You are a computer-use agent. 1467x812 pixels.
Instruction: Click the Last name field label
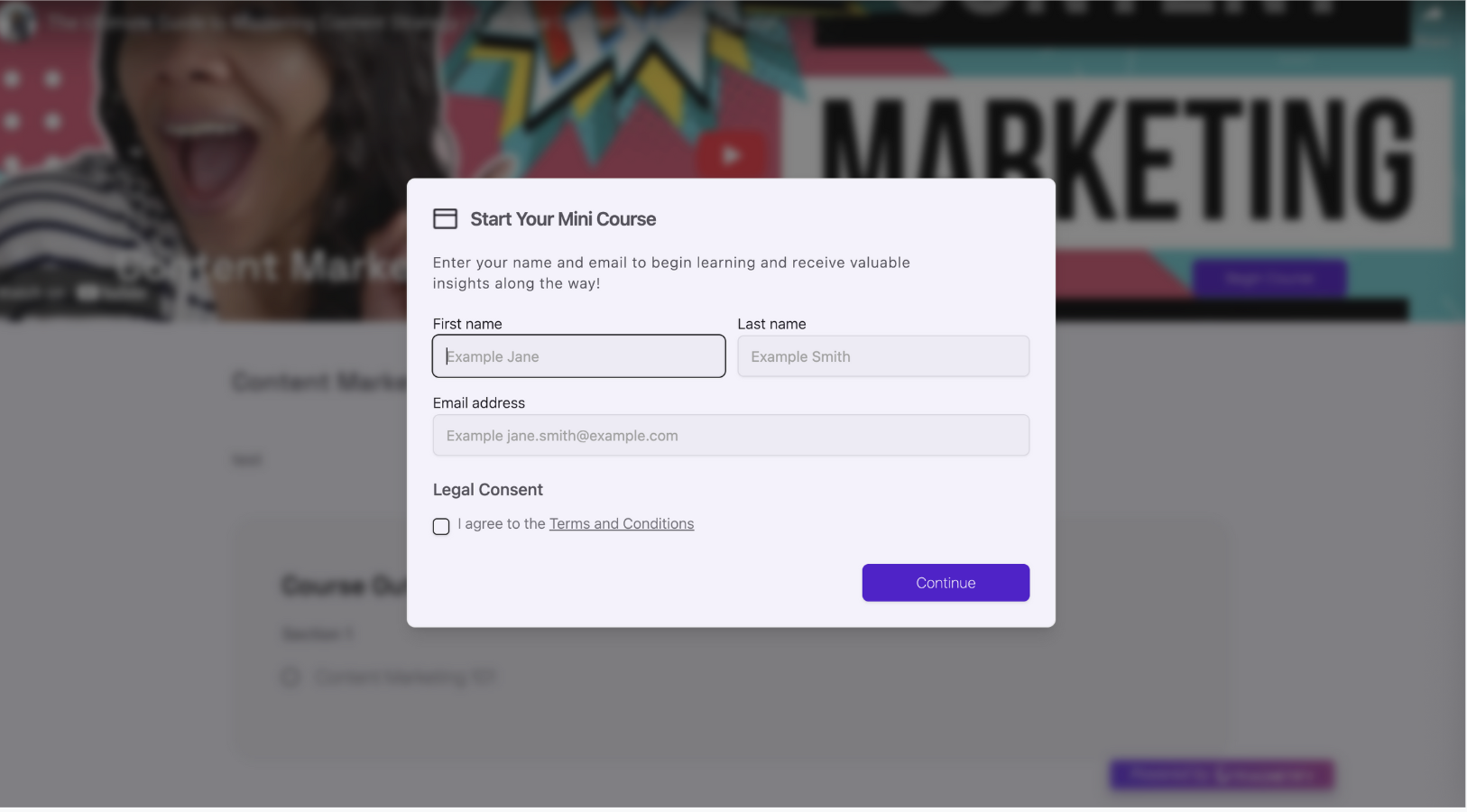772,324
